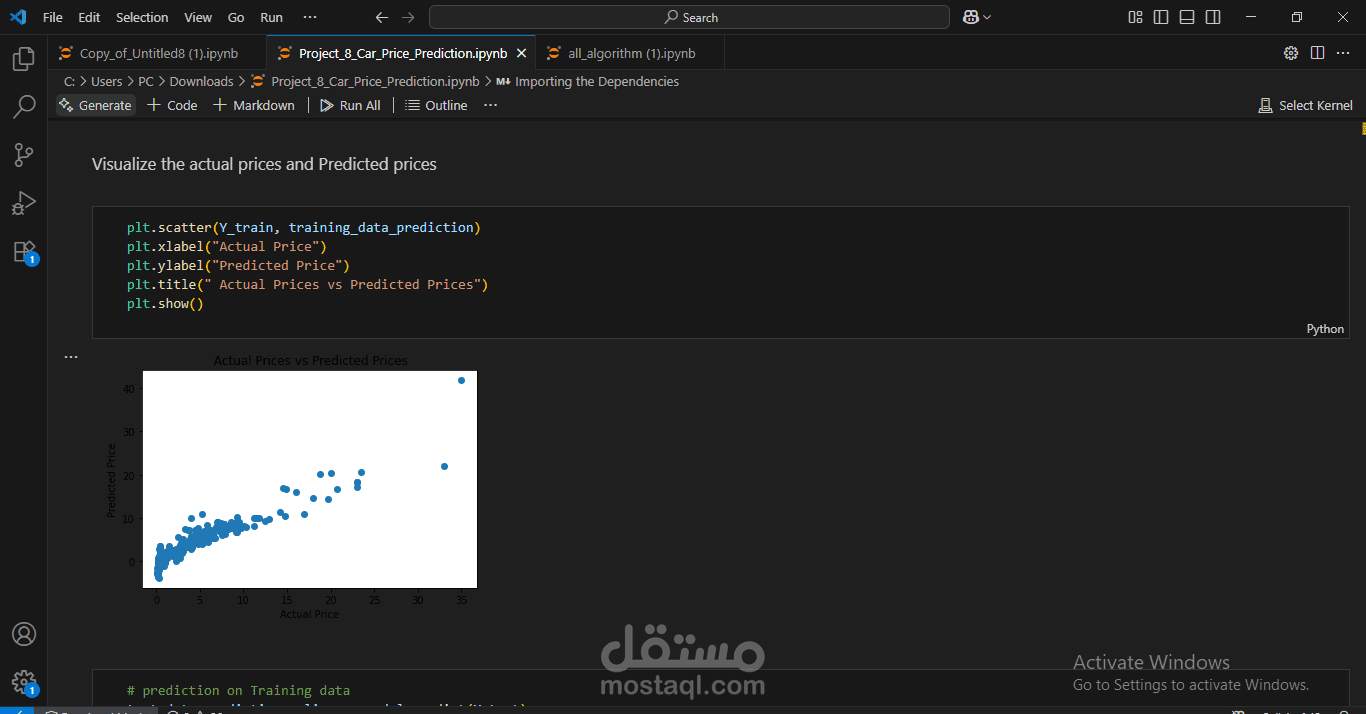Click the VS Code logo icon
Screen dimensions: 1366x714
point(18,17)
